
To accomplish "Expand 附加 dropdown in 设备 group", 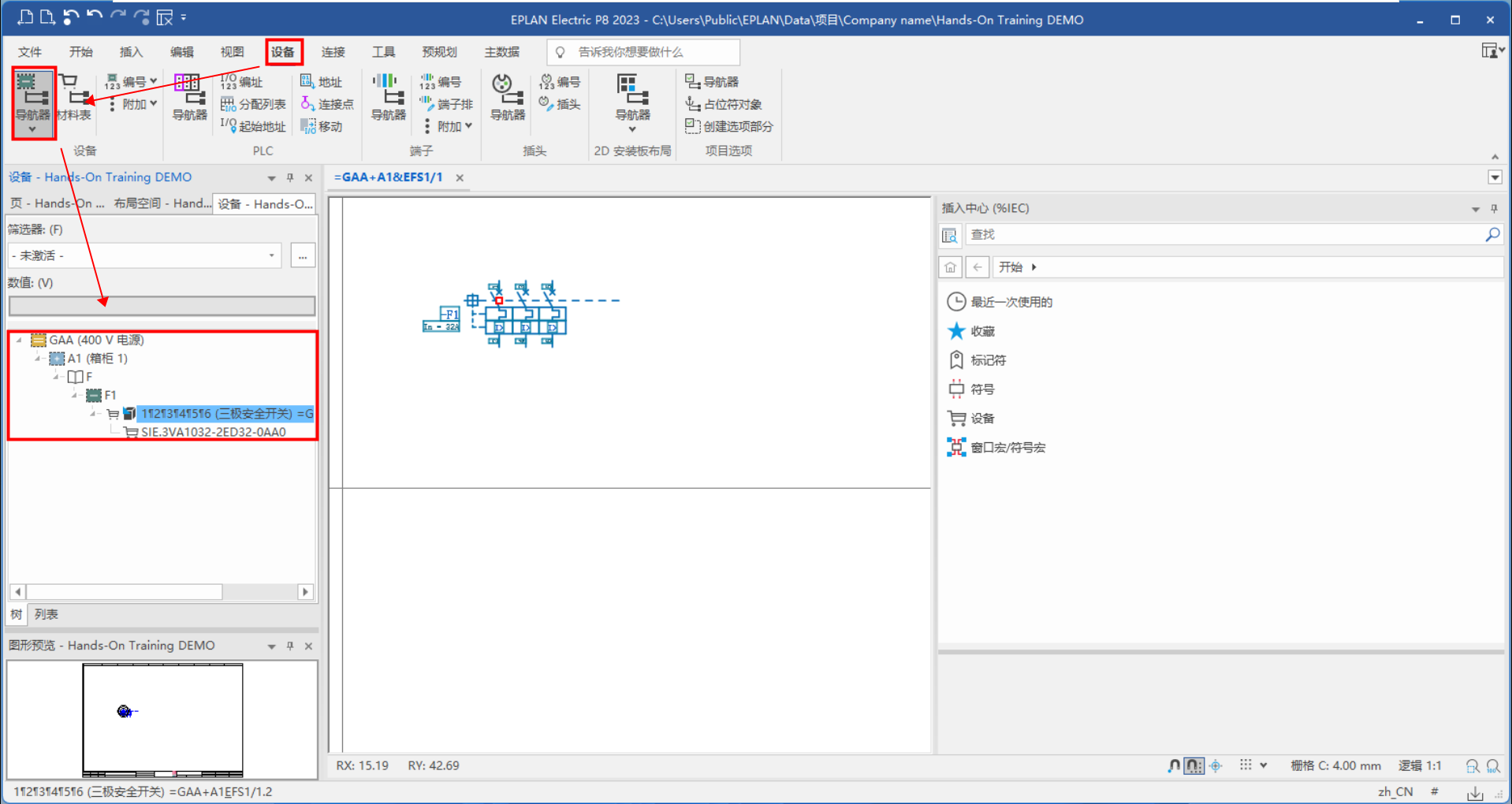I will [153, 103].
